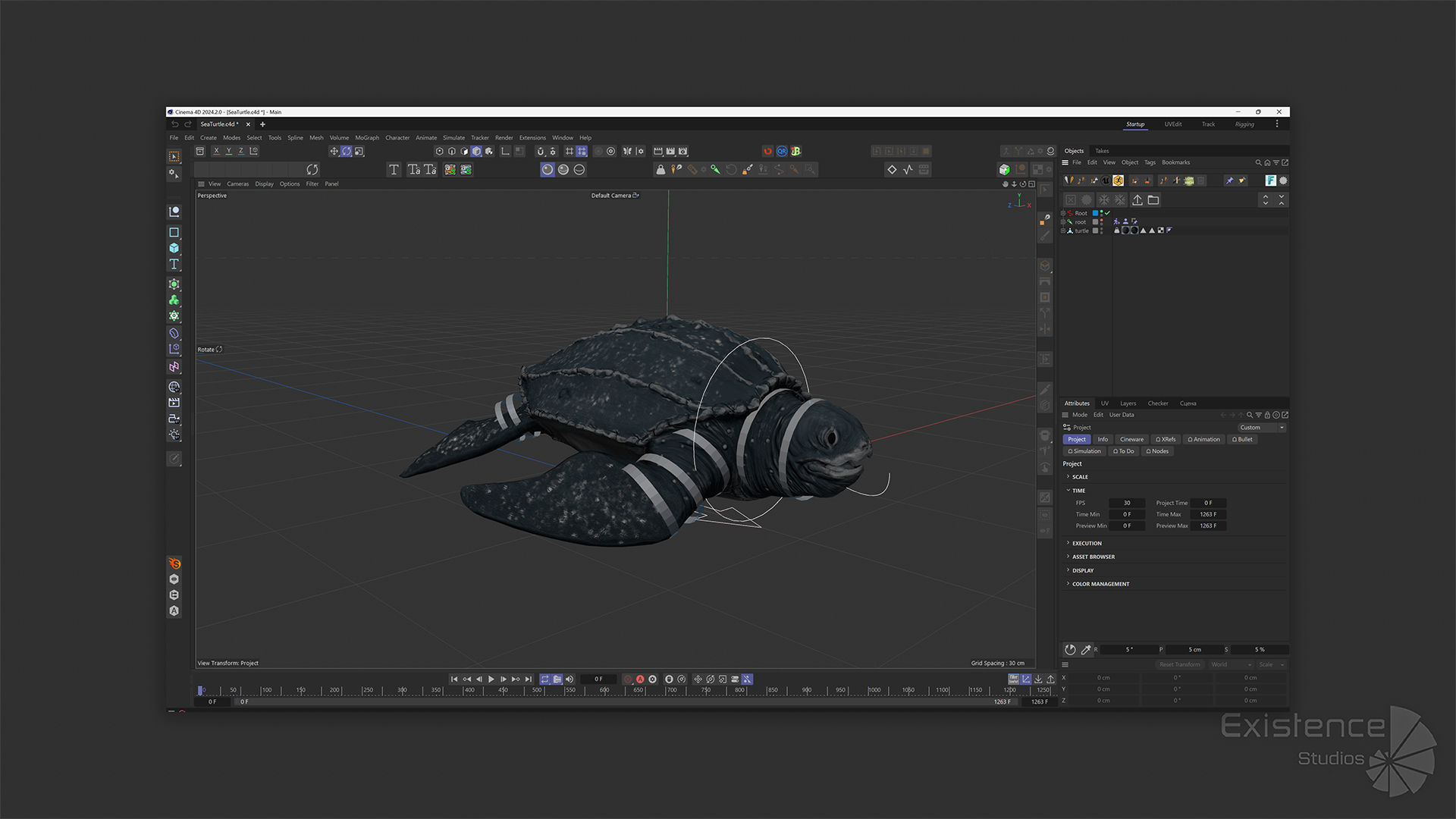
Task: Toggle sound playback speaker icon
Action: (x=570, y=679)
